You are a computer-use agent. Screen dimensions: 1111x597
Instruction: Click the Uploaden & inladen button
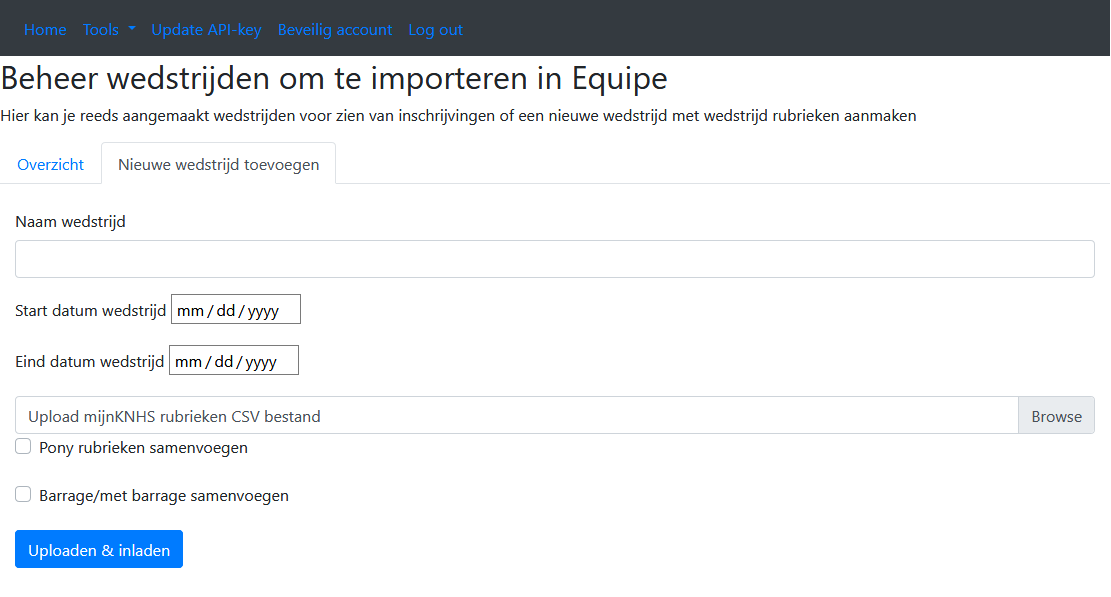[x=99, y=550]
